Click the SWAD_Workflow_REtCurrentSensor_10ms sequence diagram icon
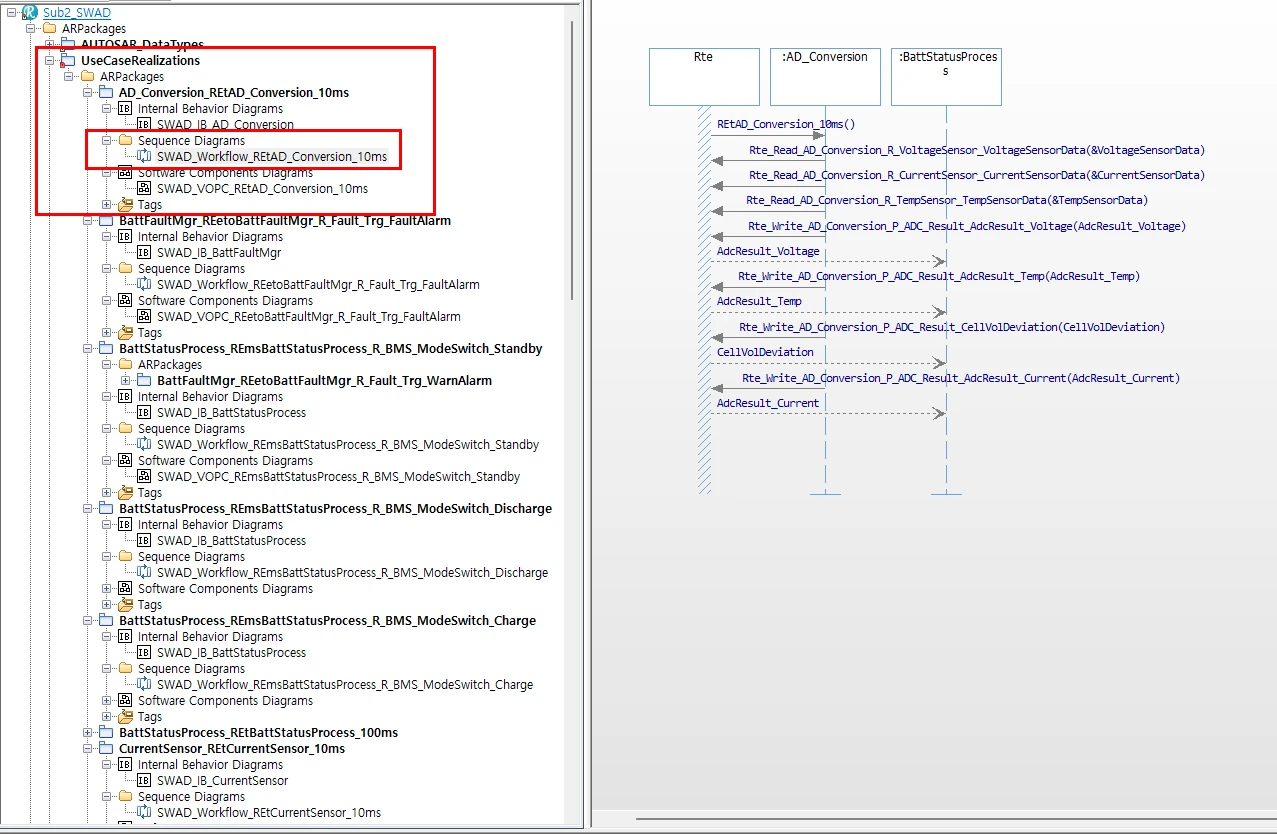1277x834 pixels. (x=144, y=813)
